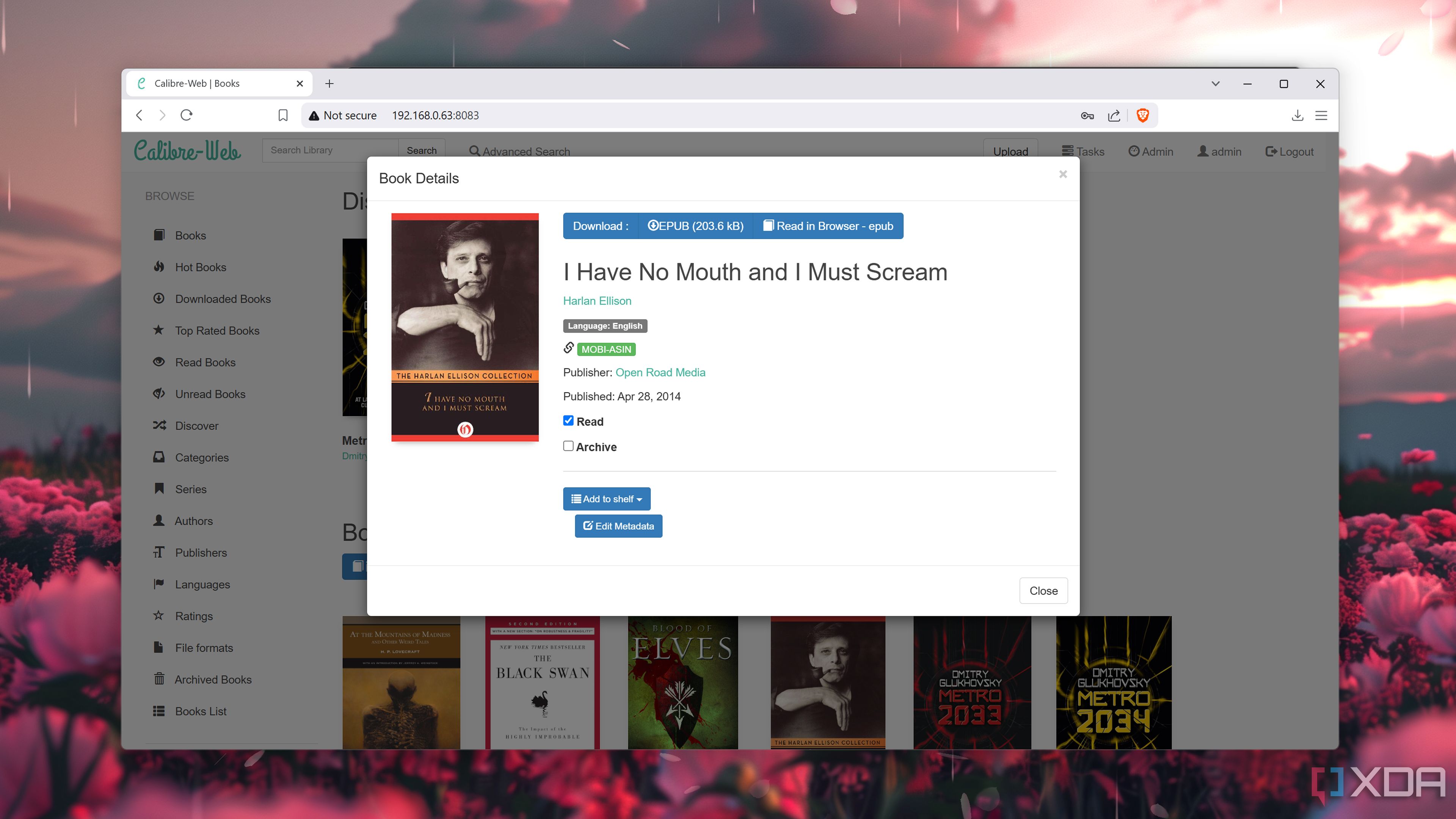Select Downloaded Books in the sidebar

pyautogui.click(x=222, y=298)
